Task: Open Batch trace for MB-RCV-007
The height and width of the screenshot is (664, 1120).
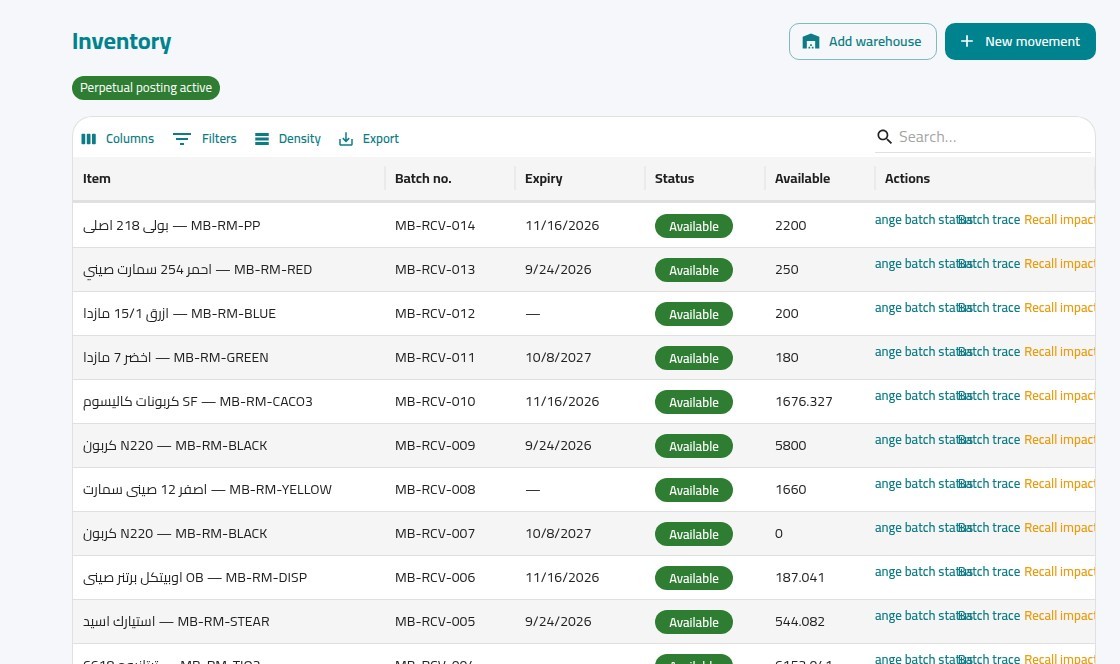Action: point(989,528)
